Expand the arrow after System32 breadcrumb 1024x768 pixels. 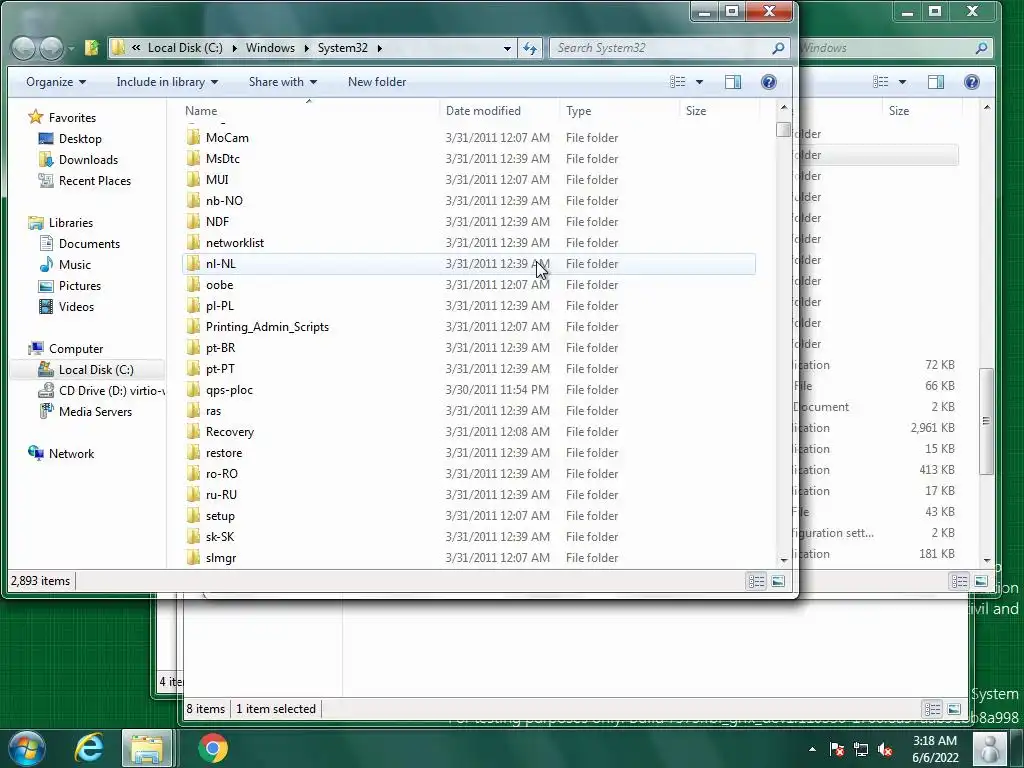coord(379,48)
